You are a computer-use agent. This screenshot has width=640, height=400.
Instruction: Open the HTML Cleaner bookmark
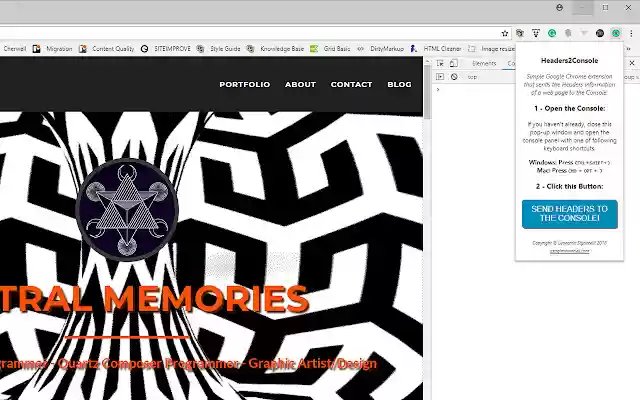(436, 49)
